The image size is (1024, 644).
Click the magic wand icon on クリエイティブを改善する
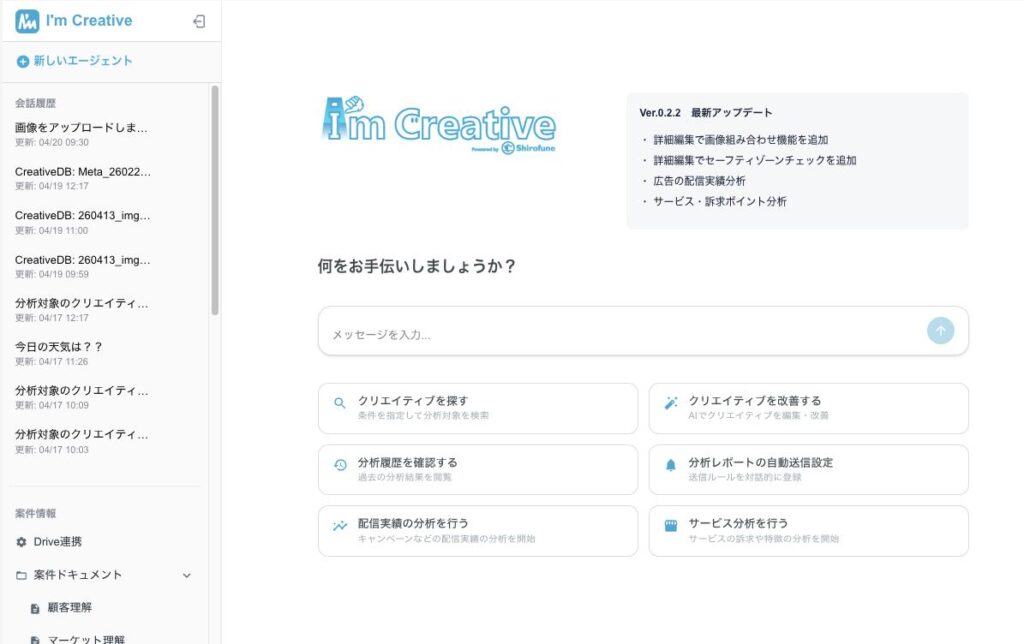671,403
